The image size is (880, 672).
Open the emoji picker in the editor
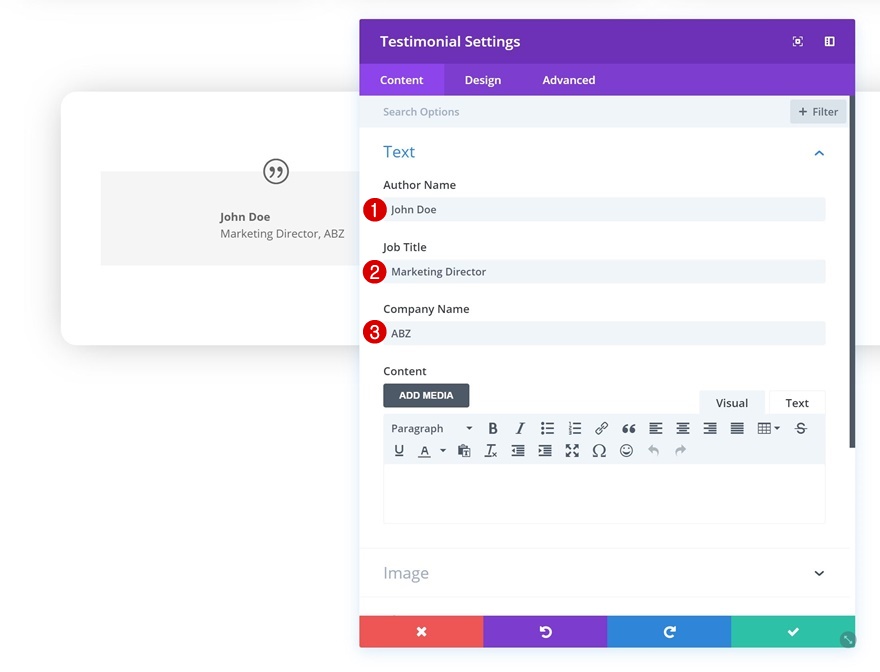[626, 450]
